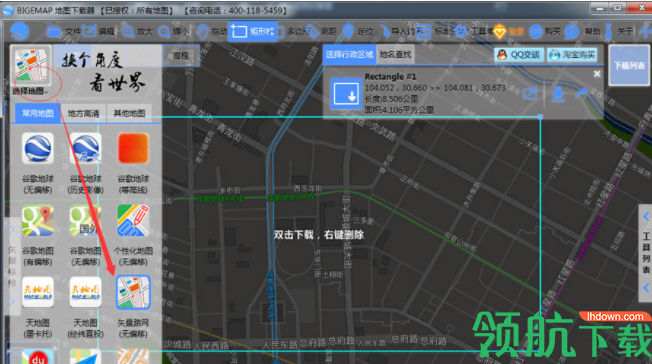652x364 pixels.
Task: Switch to the 其他地图 tab
Action: tap(129, 113)
